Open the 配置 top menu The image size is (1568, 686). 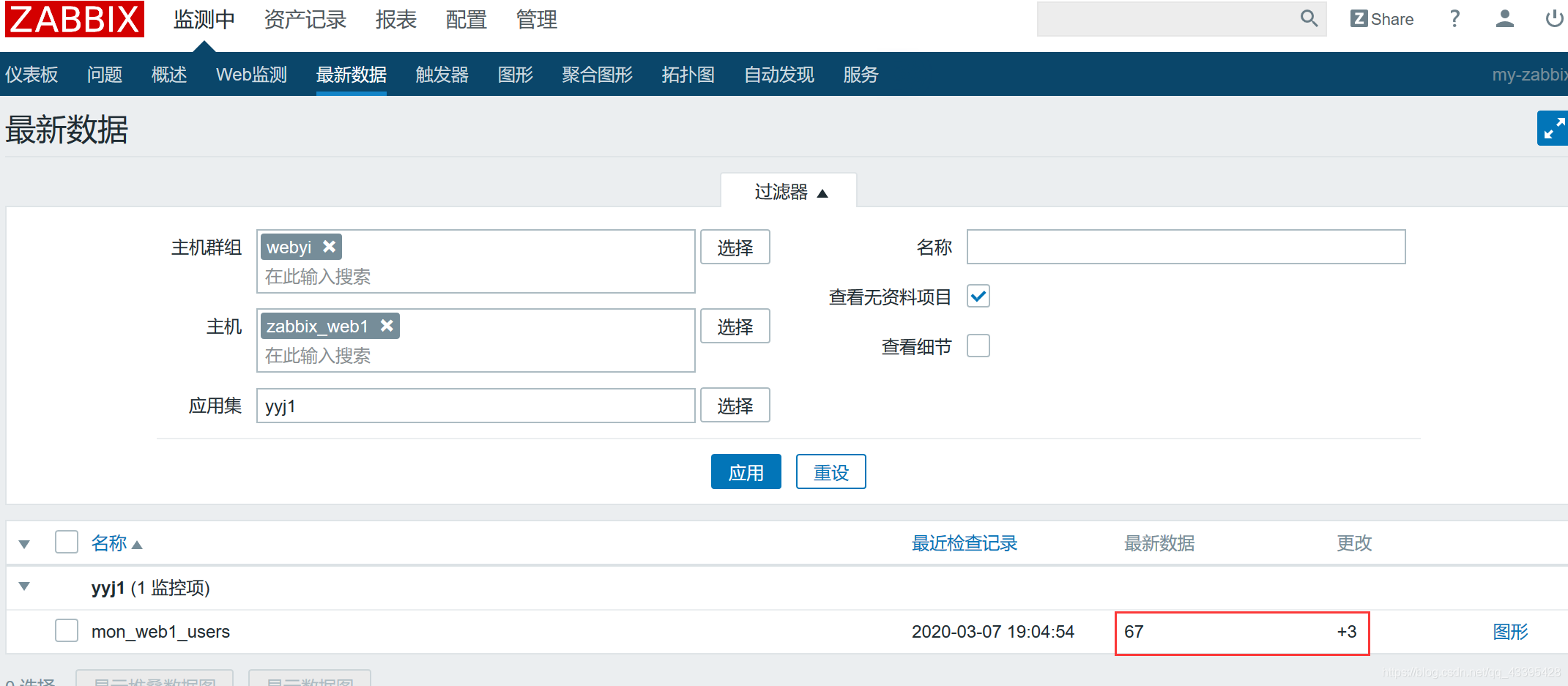pyautogui.click(x=466, y=20)
